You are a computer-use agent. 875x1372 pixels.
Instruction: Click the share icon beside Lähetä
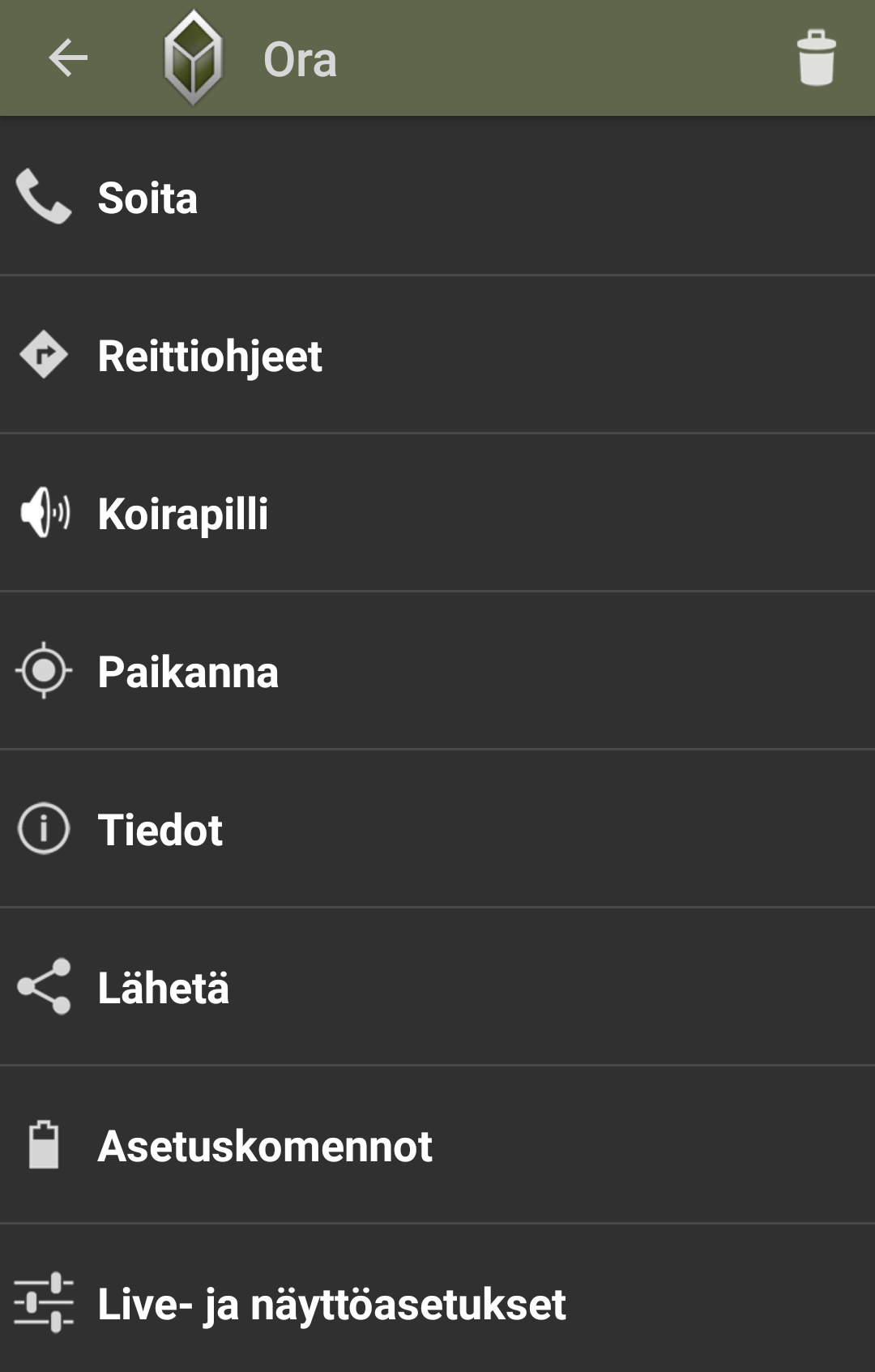(x=45, y=986)
